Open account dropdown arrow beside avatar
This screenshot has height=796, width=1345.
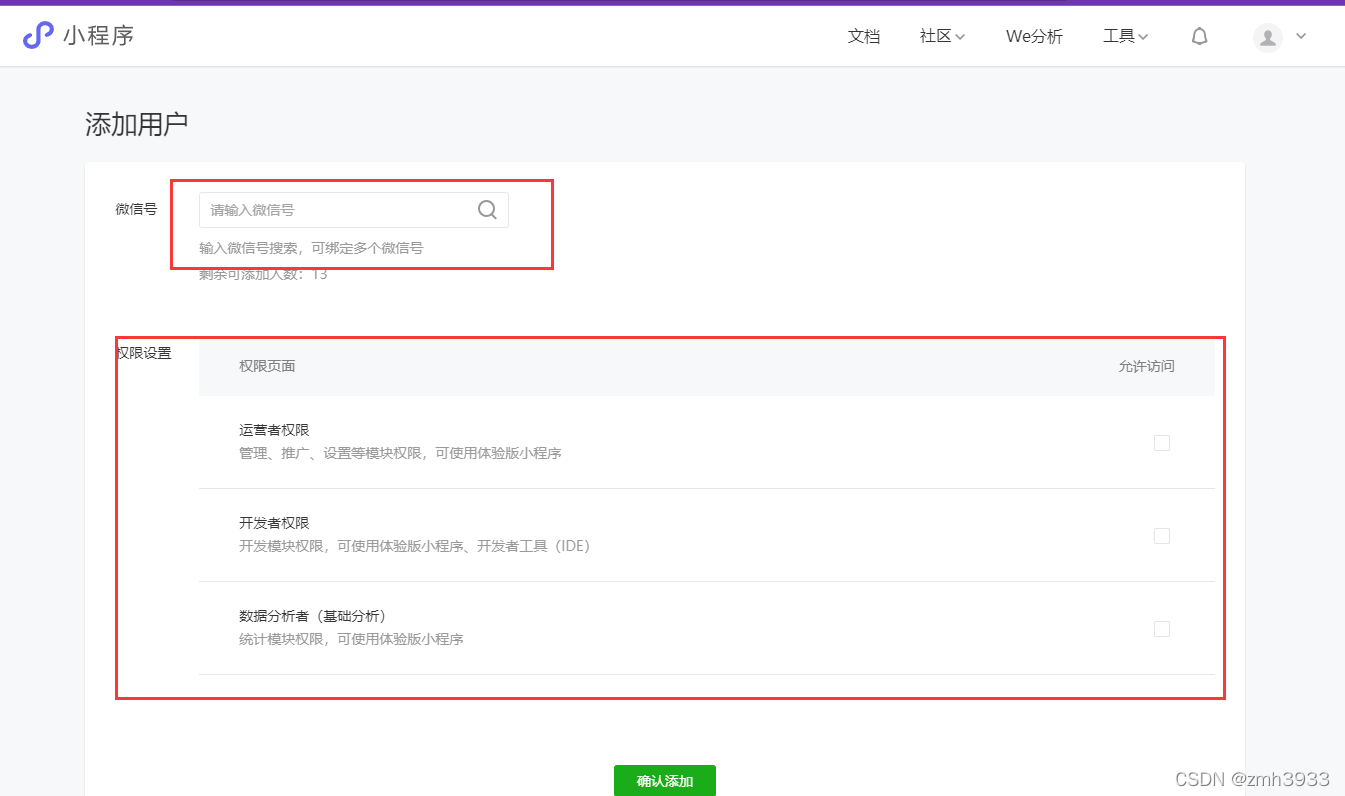coord(1301,36)
